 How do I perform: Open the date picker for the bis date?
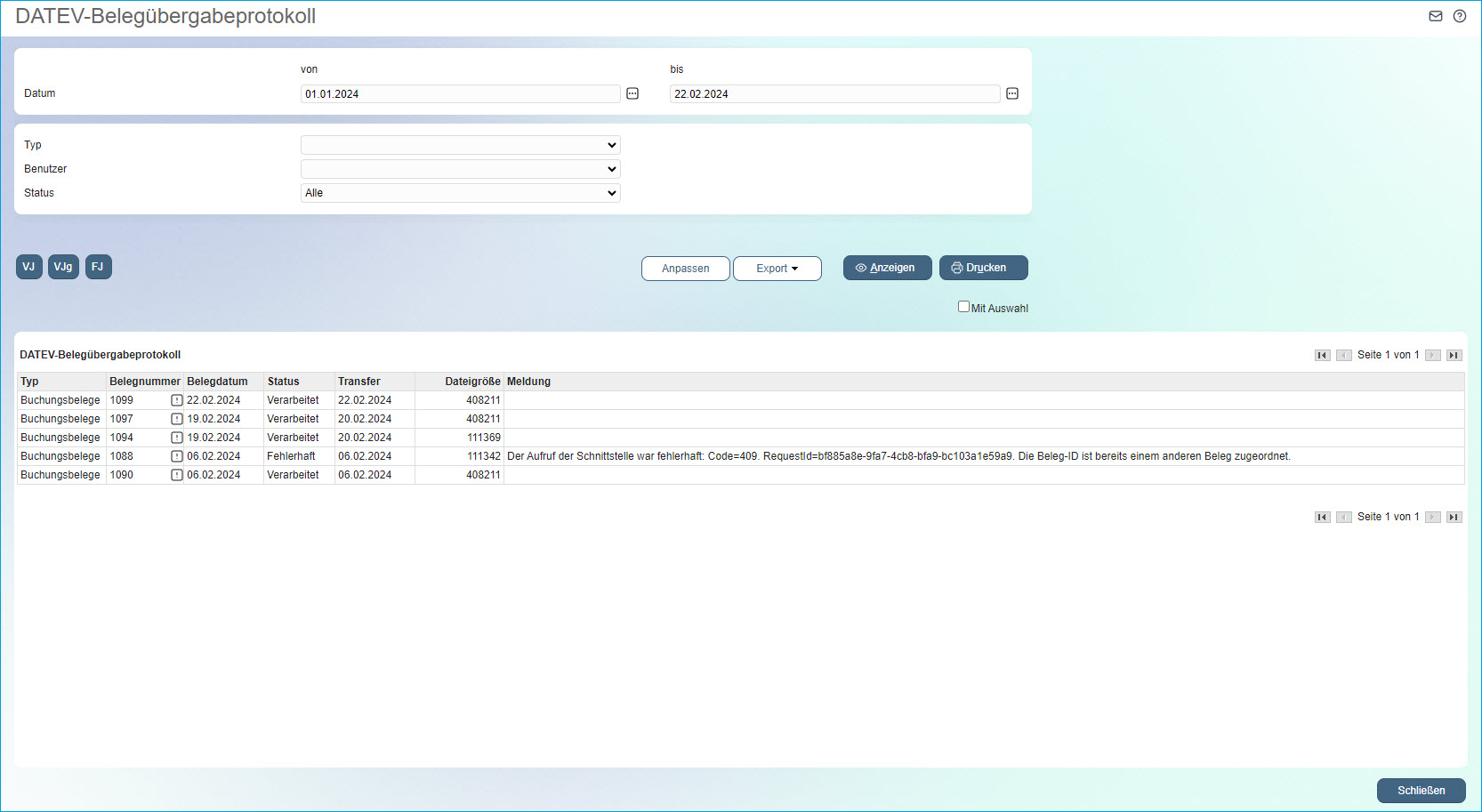click(1012, 93)
